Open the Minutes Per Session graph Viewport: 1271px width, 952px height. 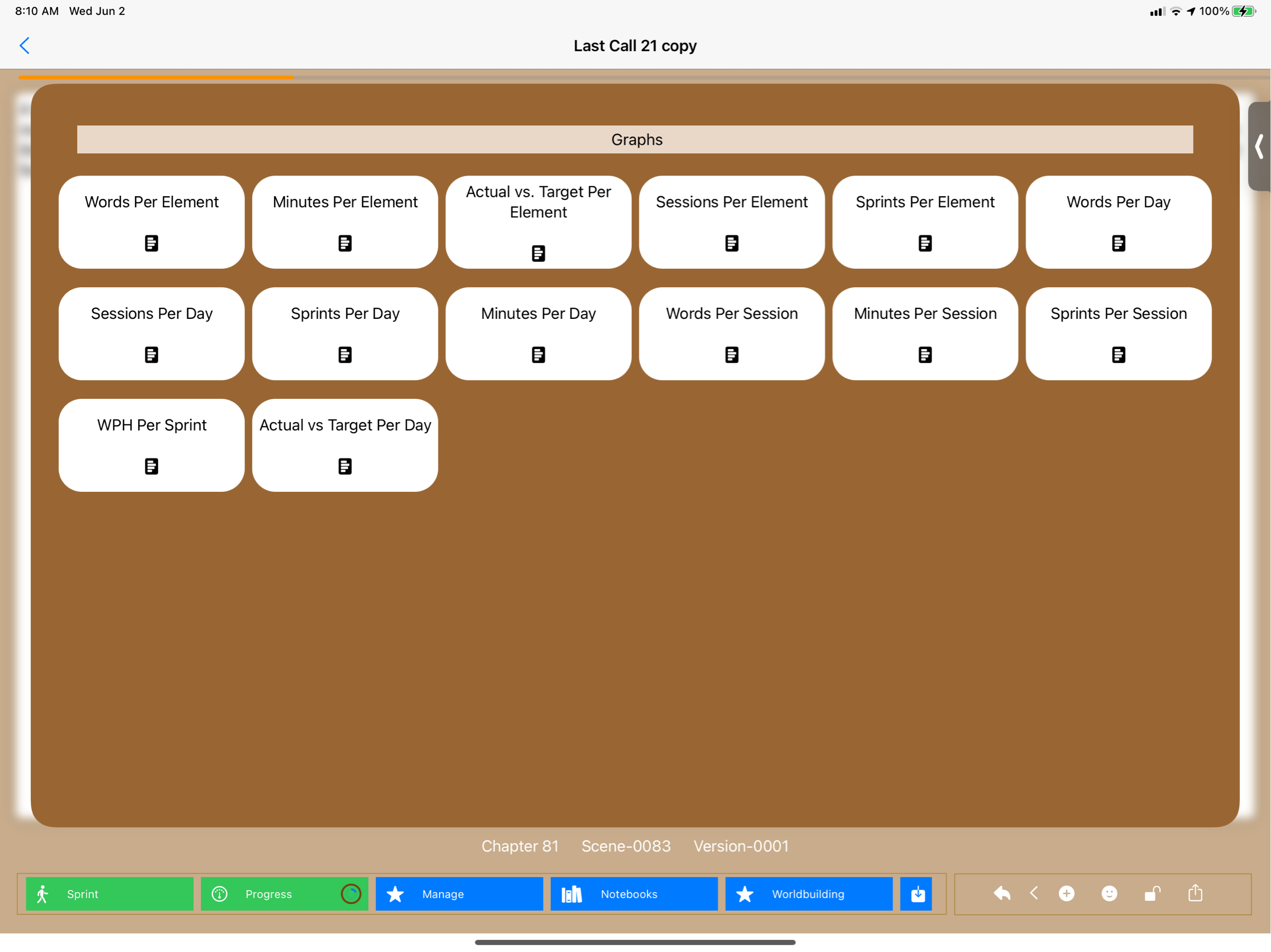[x=925, y=334]
